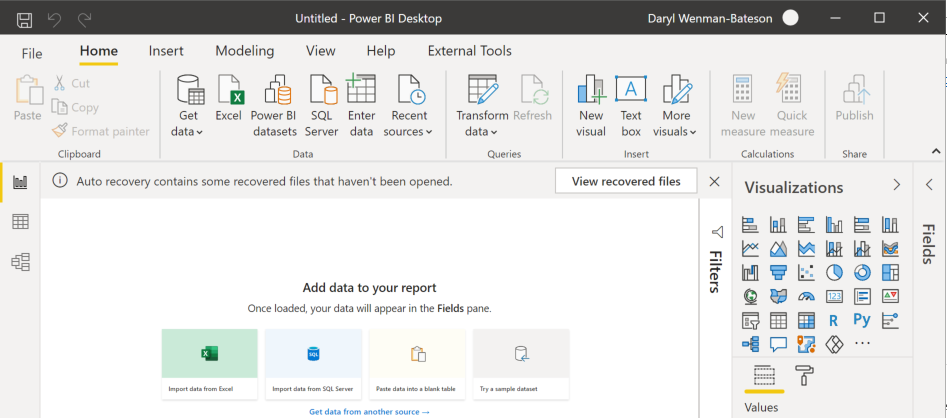947x418 pixels.
Task: Click Cut in the Clipboard group
Action: point(72,83)
